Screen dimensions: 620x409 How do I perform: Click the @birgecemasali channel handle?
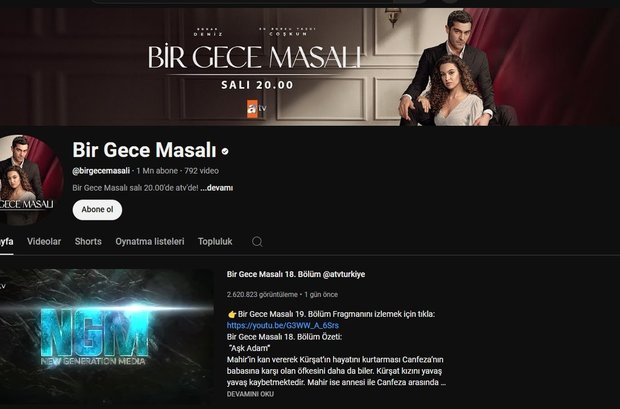(101, 171)
